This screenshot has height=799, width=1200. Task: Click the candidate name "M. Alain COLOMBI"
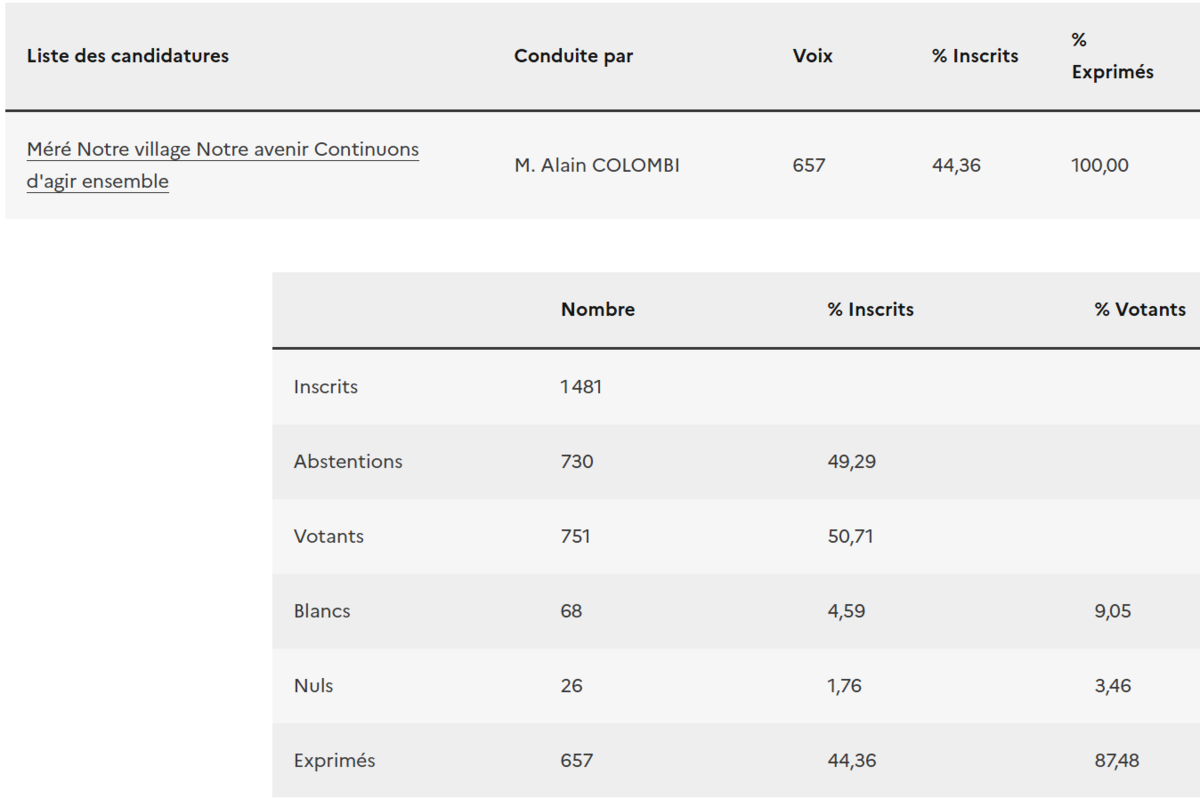tap(596, 166)
